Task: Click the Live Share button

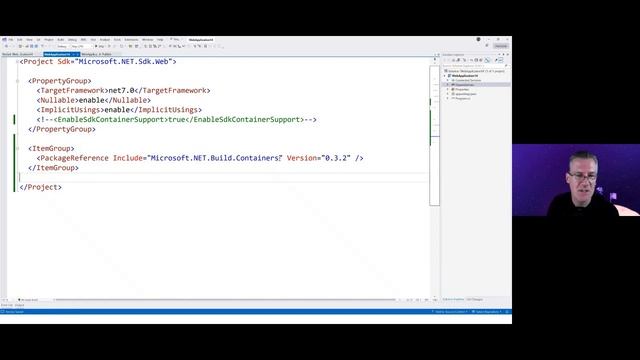Action: pyautogui.click(x=500, y=46)
